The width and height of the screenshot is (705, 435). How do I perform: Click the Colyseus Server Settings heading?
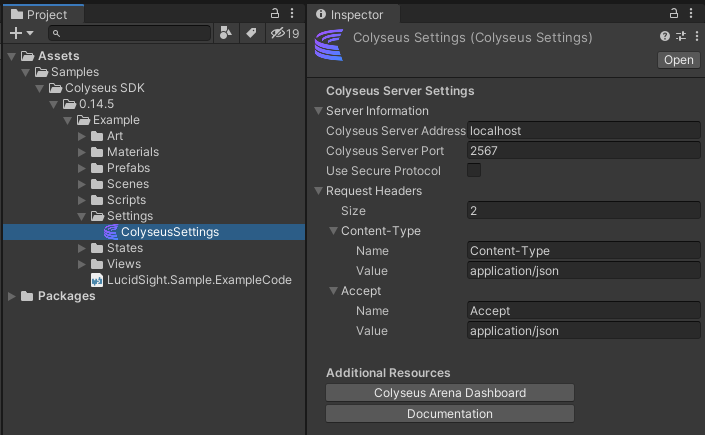[400, 91]
